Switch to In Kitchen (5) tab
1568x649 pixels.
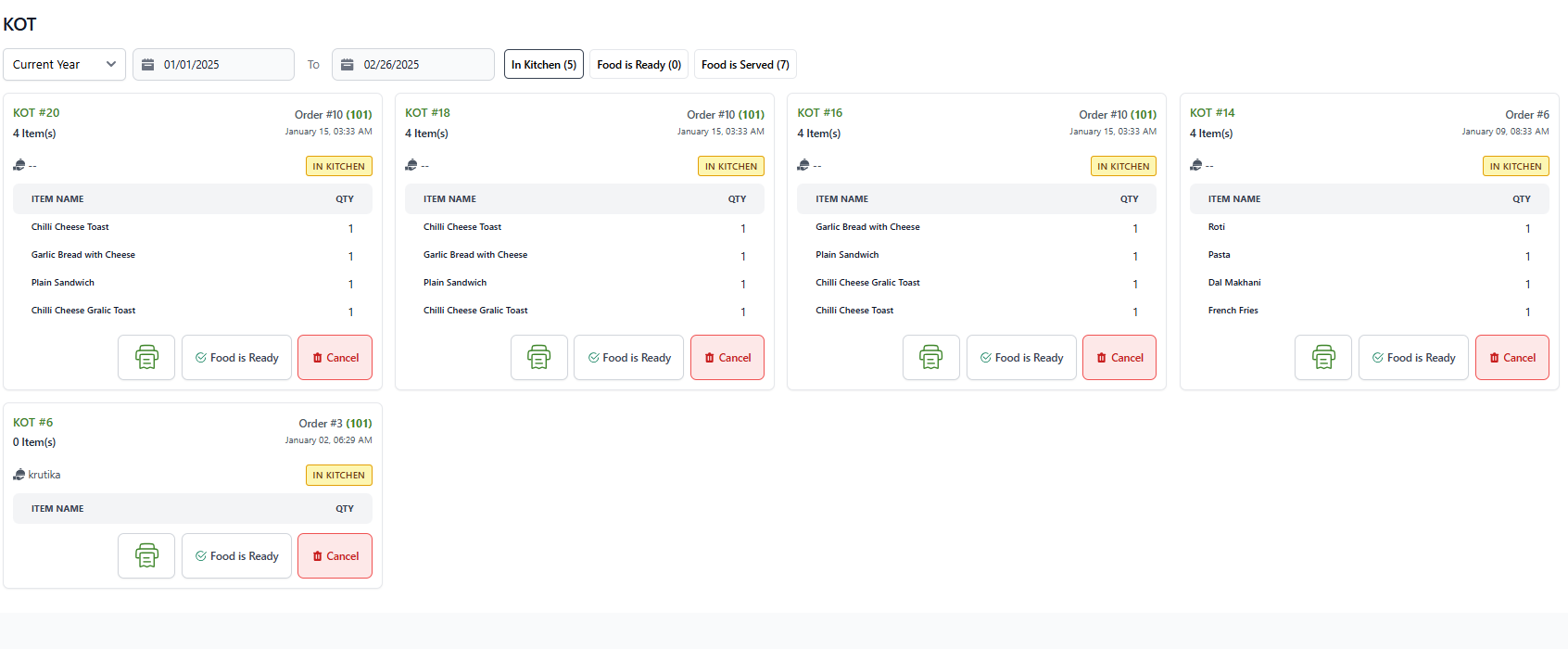tap(544, 65)
